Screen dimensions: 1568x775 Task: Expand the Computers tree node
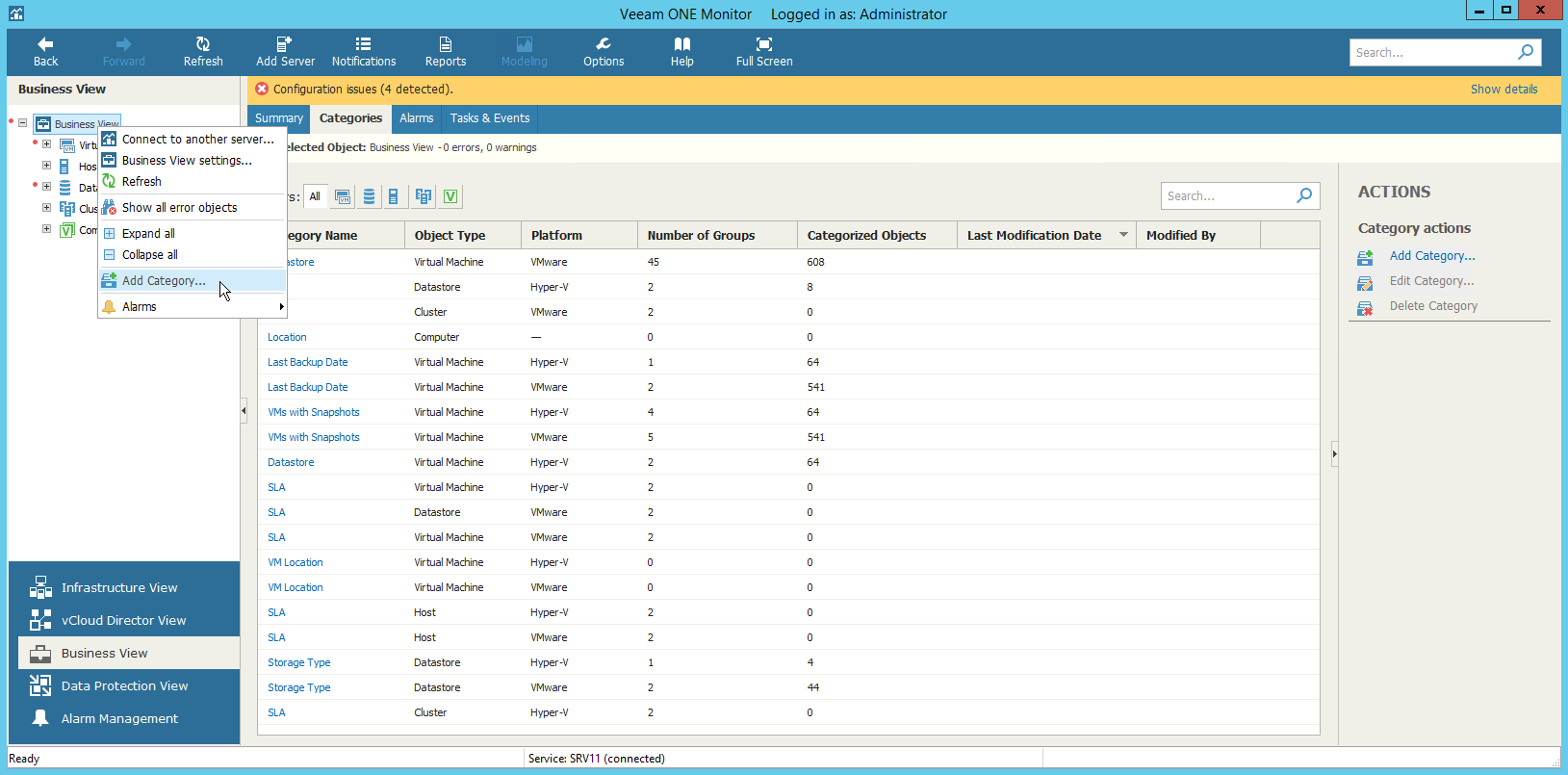coord(46,229)
